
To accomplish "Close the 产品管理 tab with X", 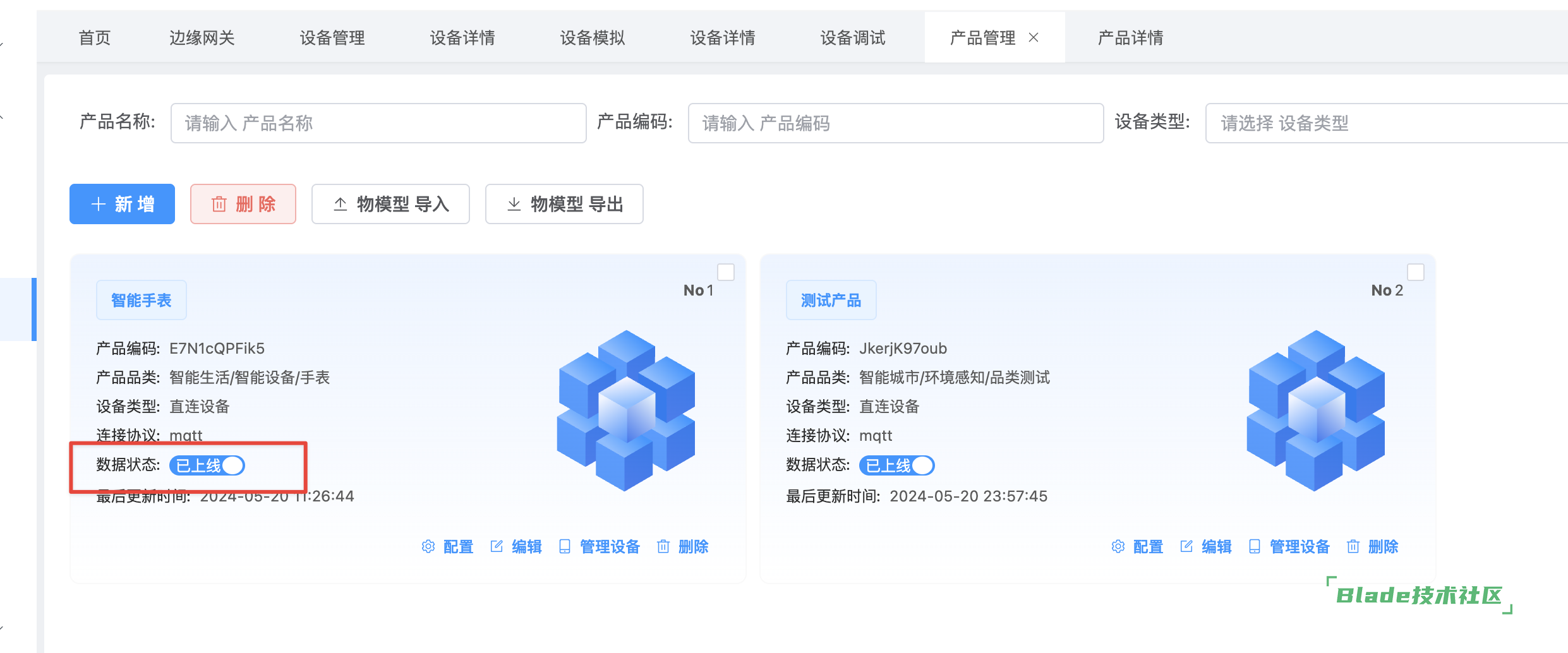I will tap(1034, 38).
